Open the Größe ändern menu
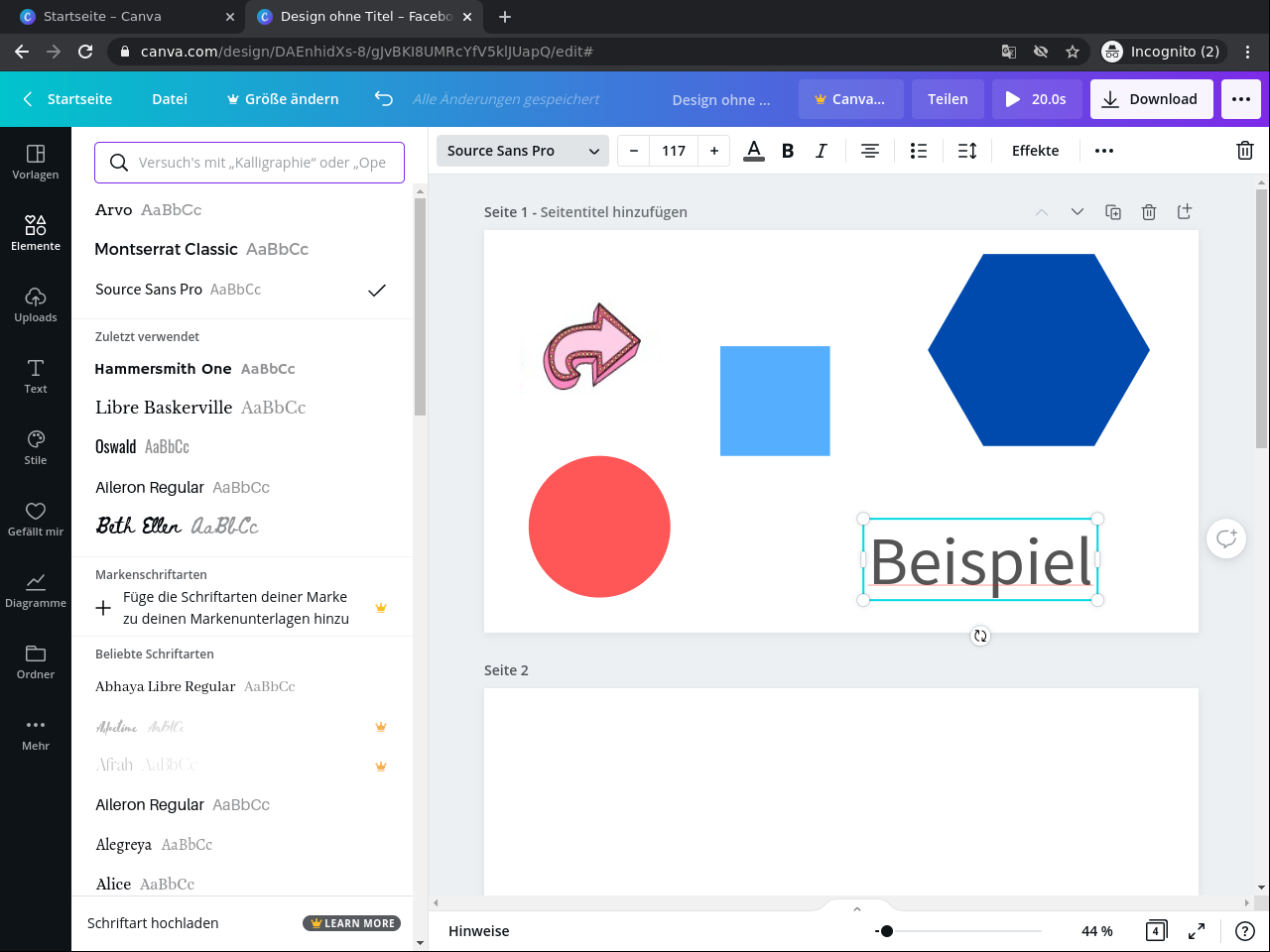 [x=283, y=99]
